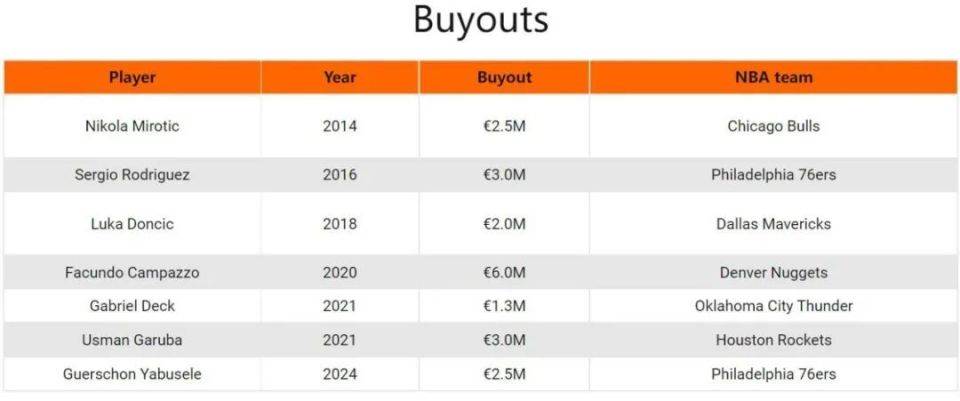The height and width of the screenshot is (401, 960).
Task: Select the Facundo Campazzo cell
Action: [132, 272]
